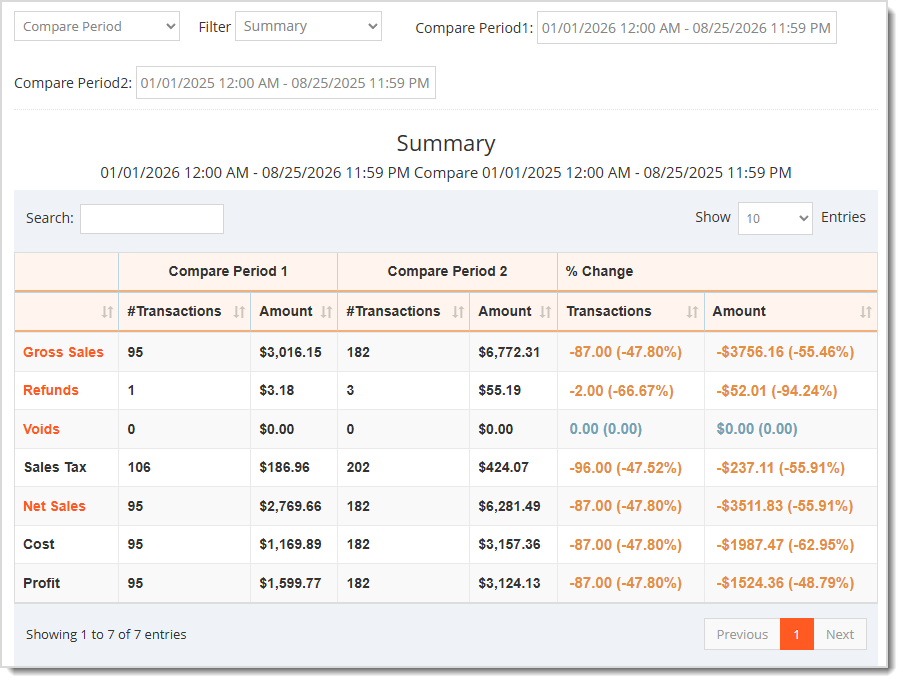Click the Cost row label
This screenshot has width=903, height=683.
(x=39, y=544)
